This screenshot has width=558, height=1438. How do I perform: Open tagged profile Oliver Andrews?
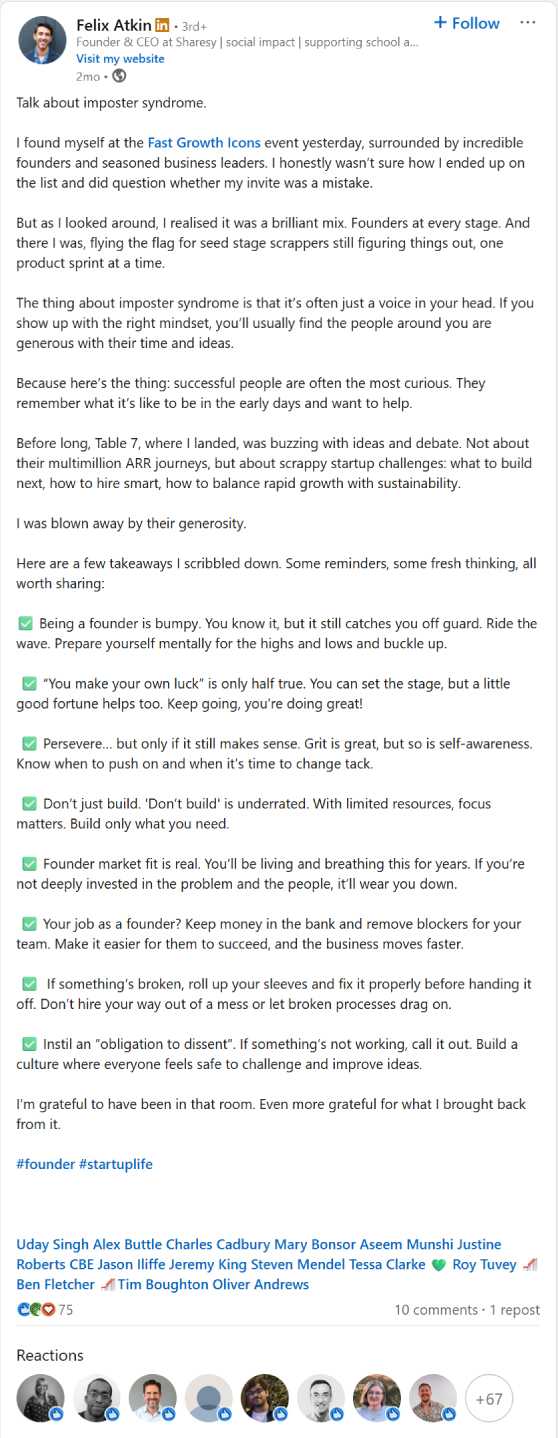[x=261, y=1285]
